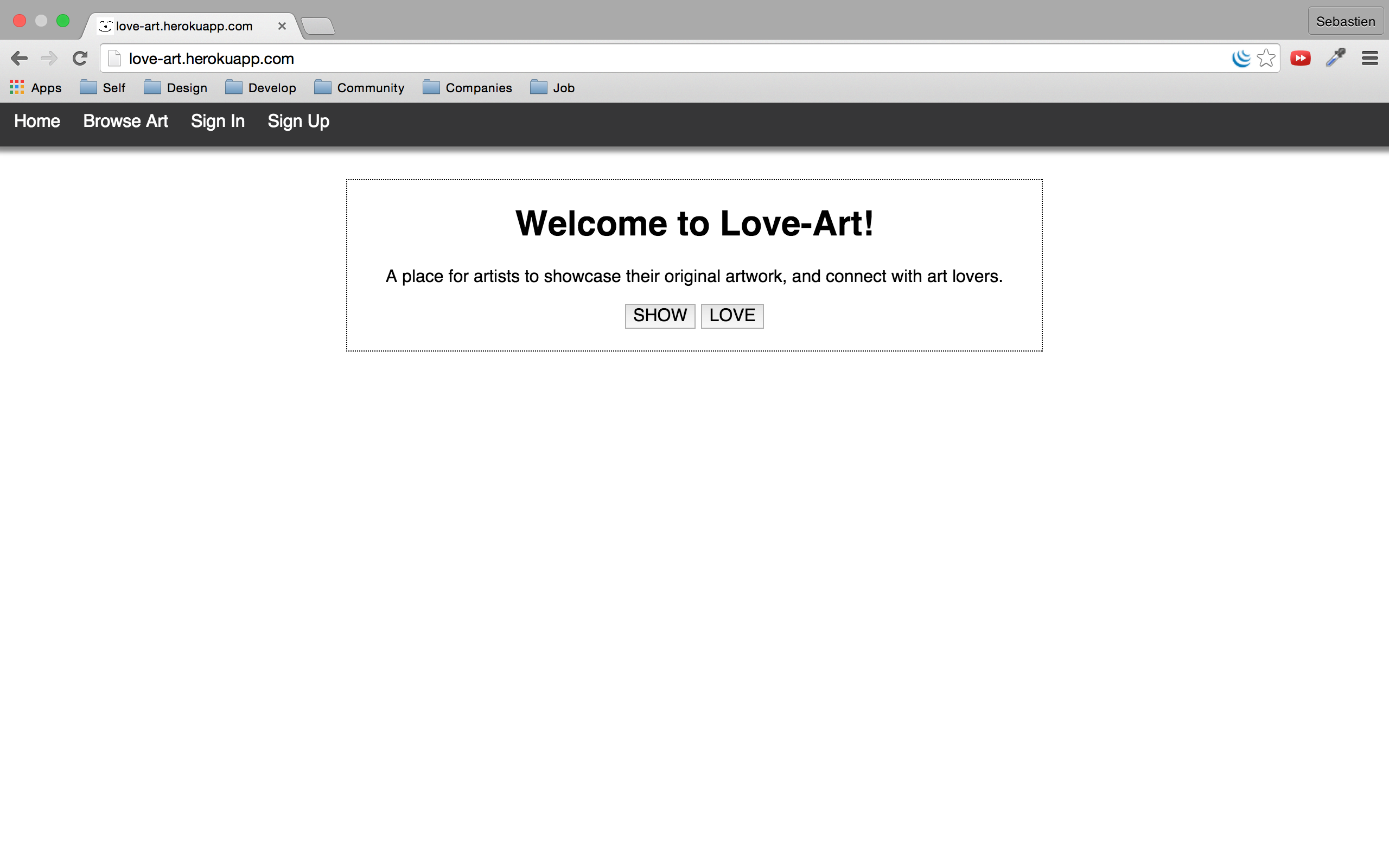
Task: Click the browser back arrow
Action: click(x=19, y=58)
